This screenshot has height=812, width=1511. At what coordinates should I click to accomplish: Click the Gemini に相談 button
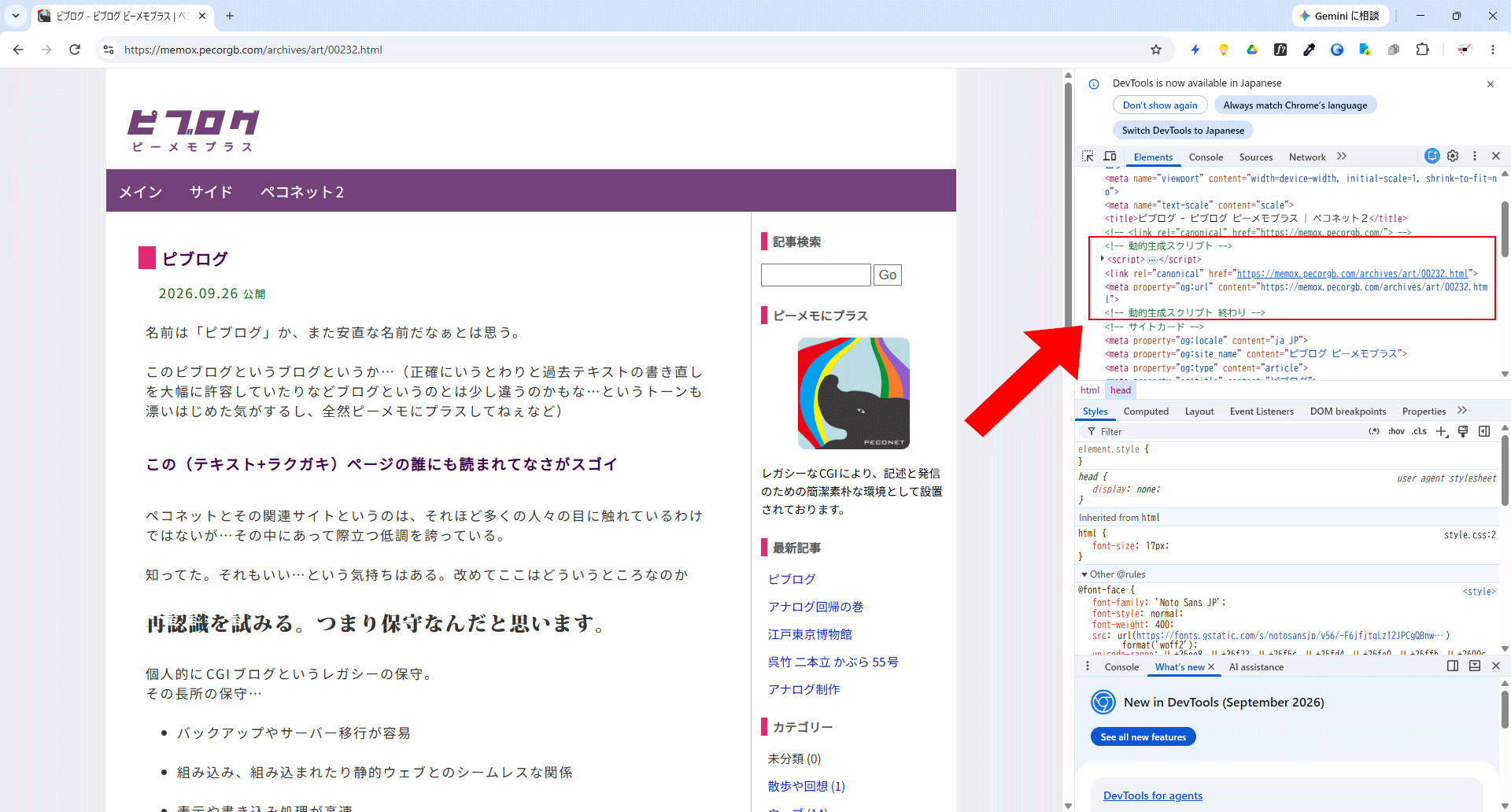[1339, 16]
